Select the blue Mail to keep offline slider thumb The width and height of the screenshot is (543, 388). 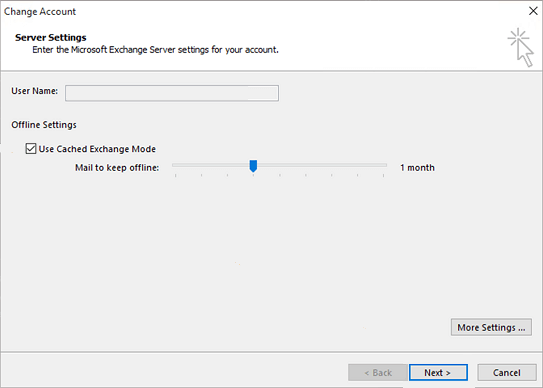click(253, 166)
